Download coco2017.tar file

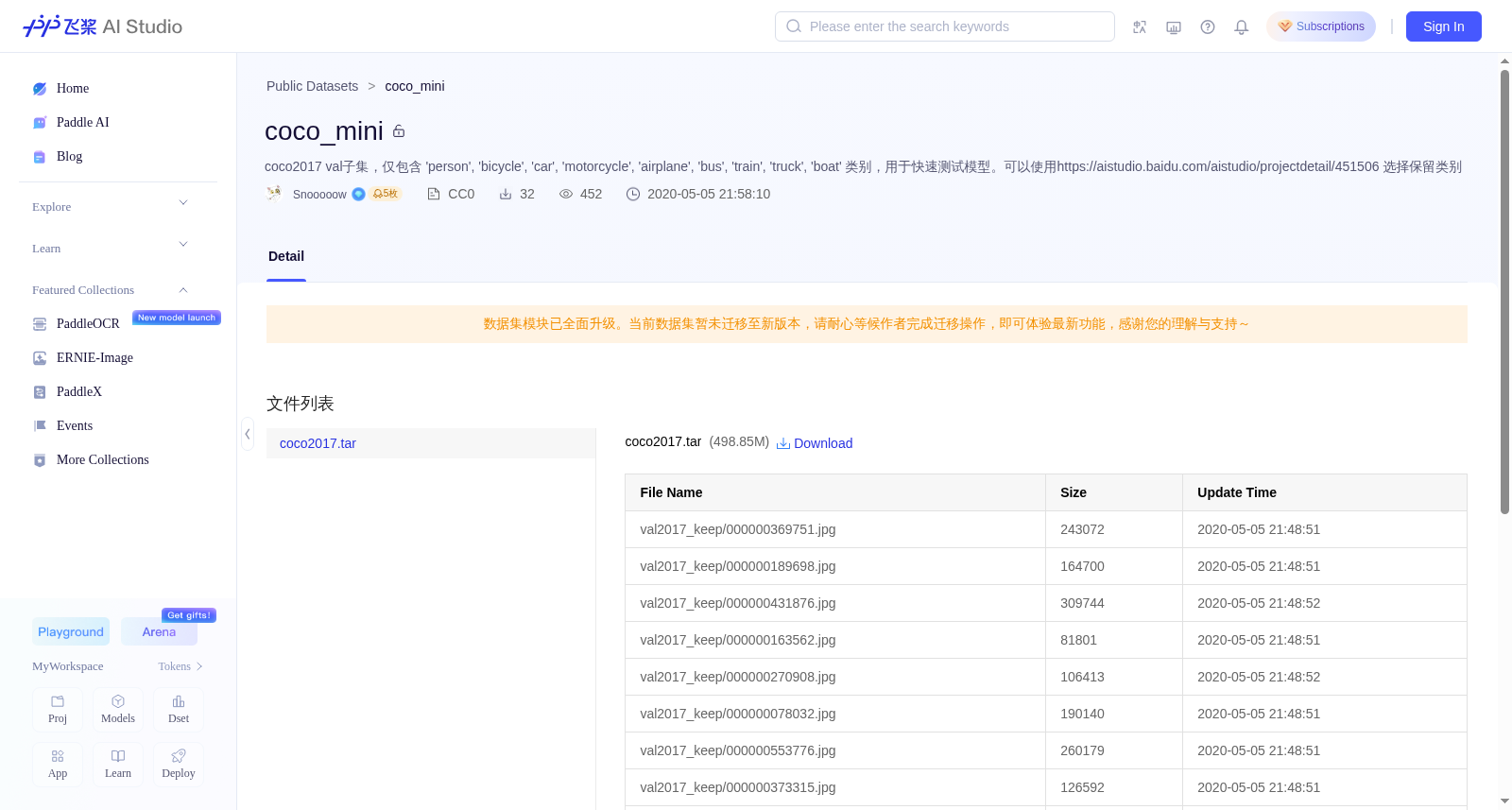click(x=815, y=443)
